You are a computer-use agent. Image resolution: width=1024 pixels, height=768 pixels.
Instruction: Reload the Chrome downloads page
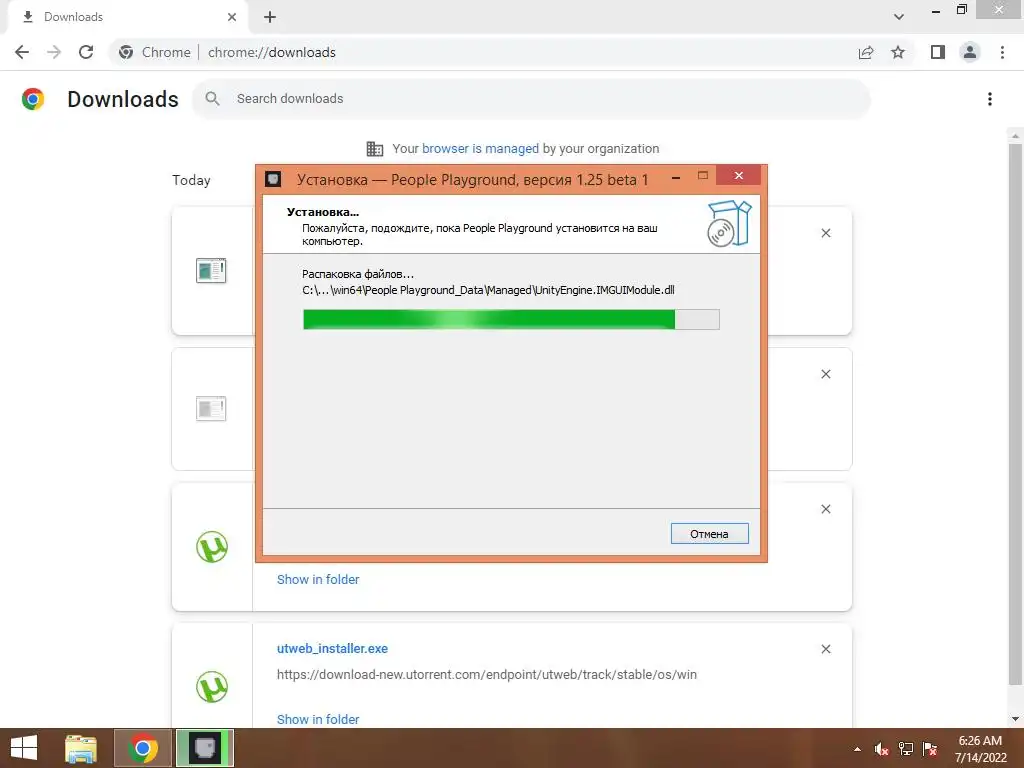[86, 52]
